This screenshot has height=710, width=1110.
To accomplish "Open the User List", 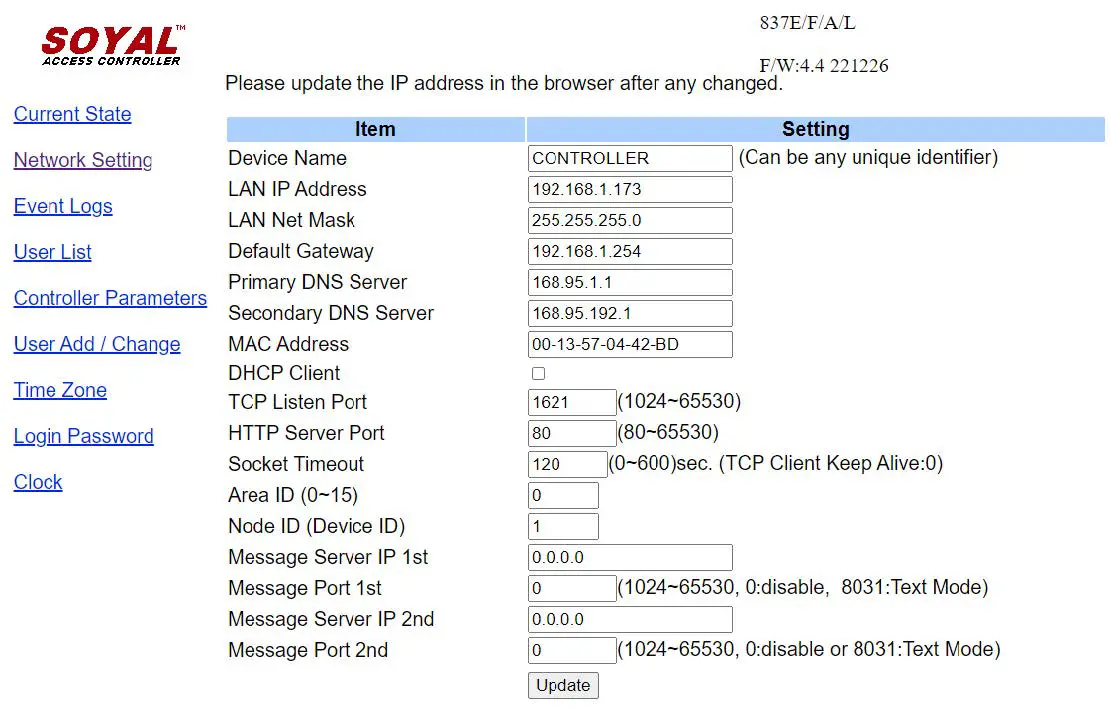I will 52,253.
